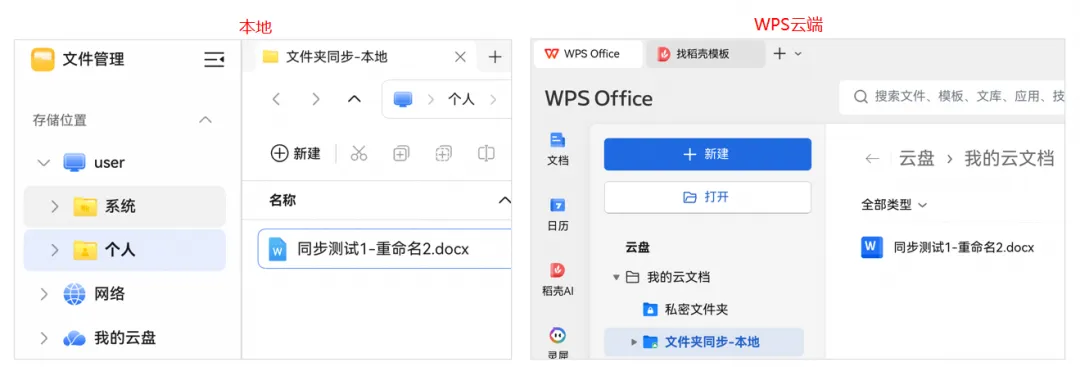Click 云盘 in WPS breadcrumb

coord(916,158)
